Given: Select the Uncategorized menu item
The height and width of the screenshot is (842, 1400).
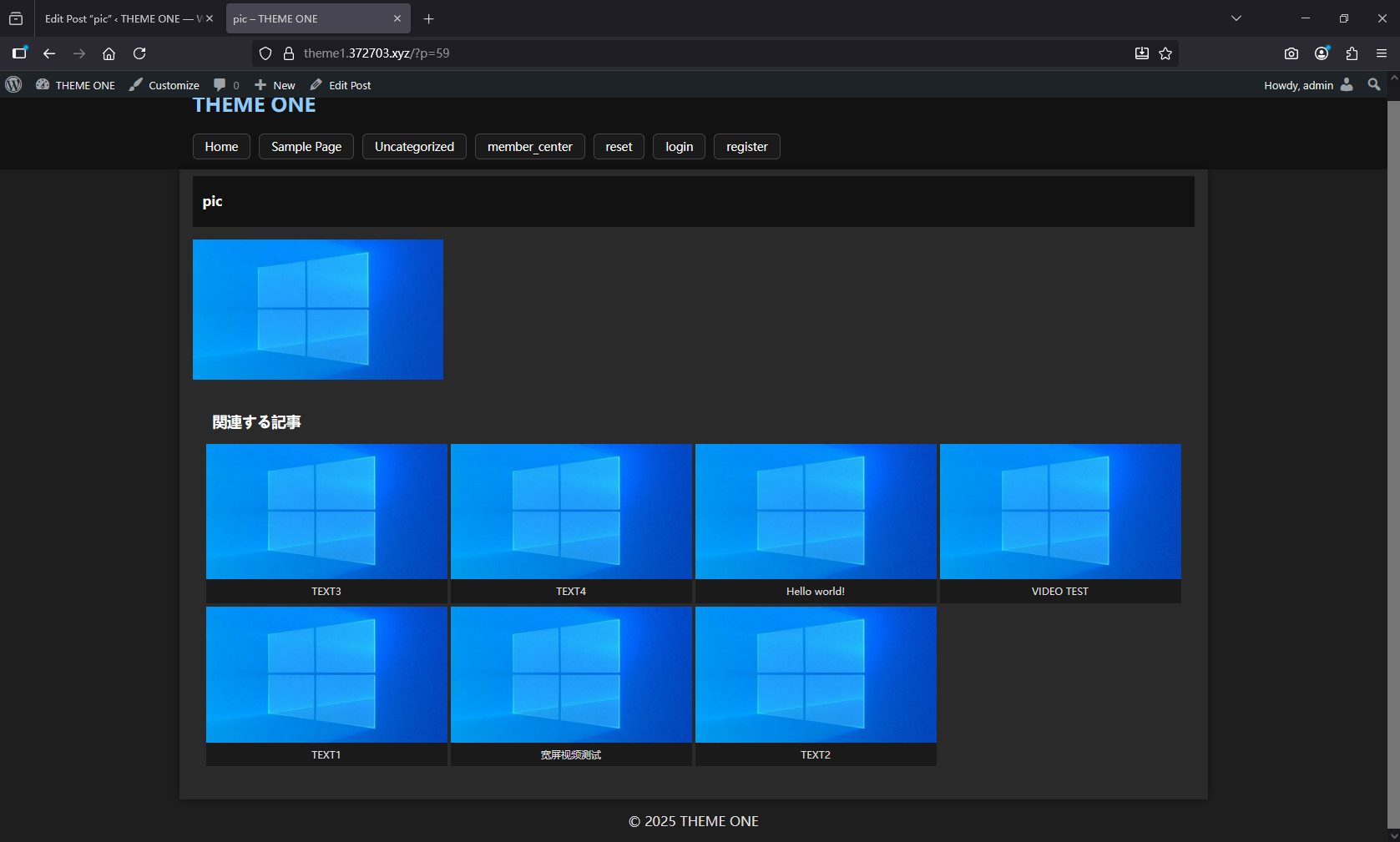Looking at the screenshot, I should click(414, 147).
